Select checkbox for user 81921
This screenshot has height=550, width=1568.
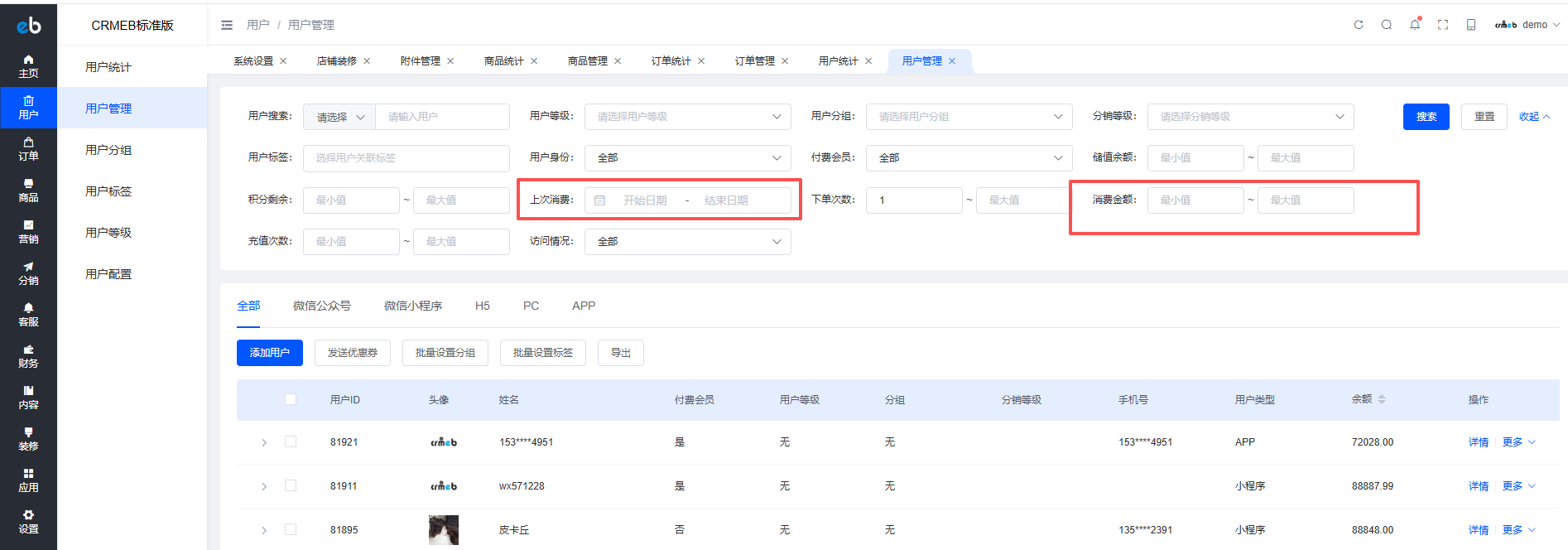(291, 441)
